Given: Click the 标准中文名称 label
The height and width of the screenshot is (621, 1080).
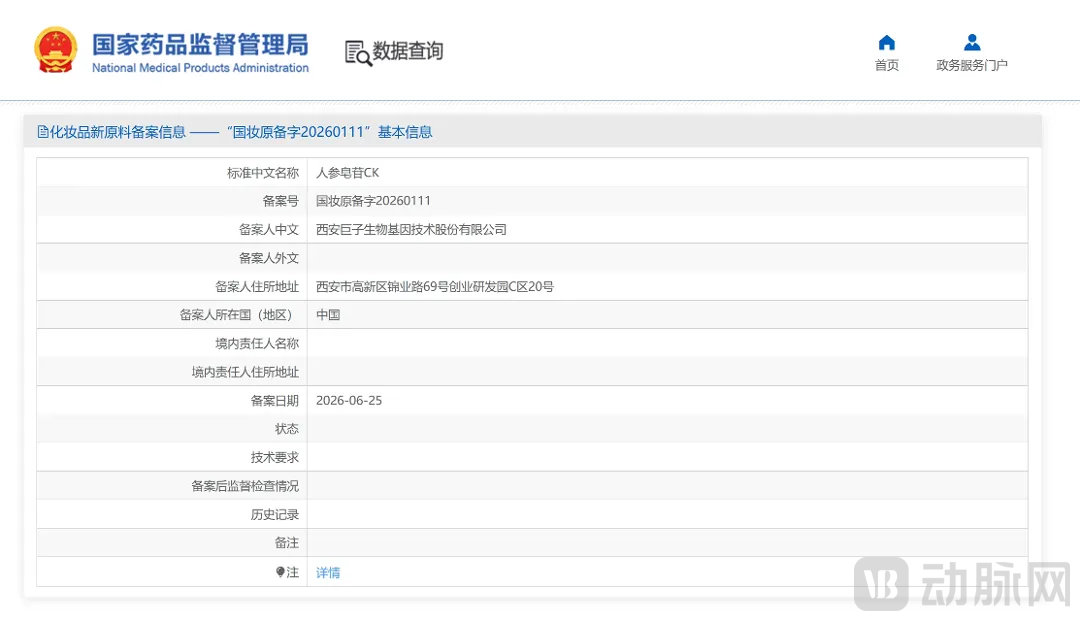Looking at the screenshot, I should 263,173.
